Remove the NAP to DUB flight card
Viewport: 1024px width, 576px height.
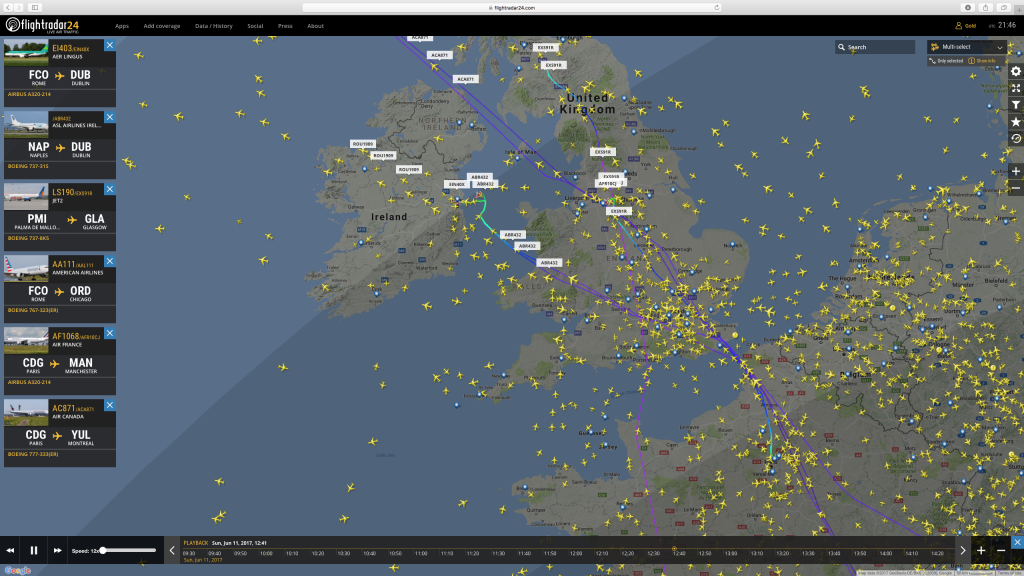tap(110, 117)
